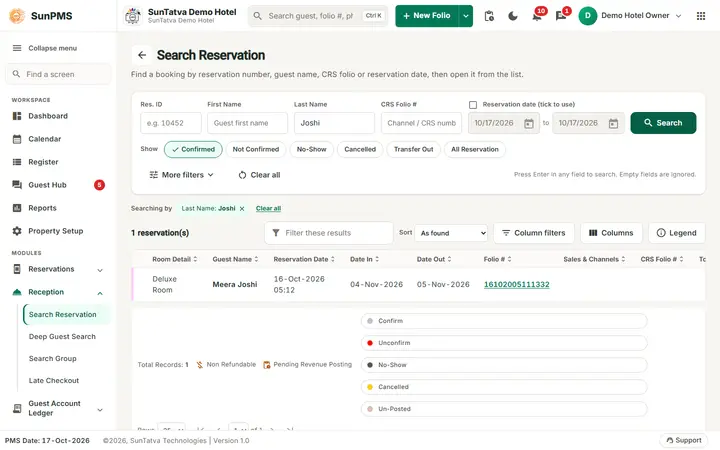This screenshot has width=720, height=450.
Task: Click the First Name input field
Action: tap(248, 123)
